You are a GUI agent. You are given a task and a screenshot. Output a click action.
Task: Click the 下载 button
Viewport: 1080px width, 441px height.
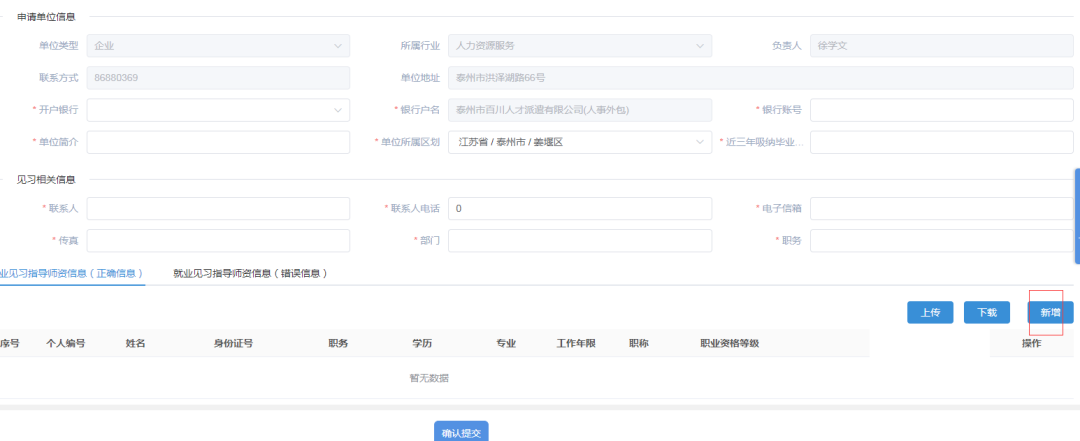[x=986, y=313]
